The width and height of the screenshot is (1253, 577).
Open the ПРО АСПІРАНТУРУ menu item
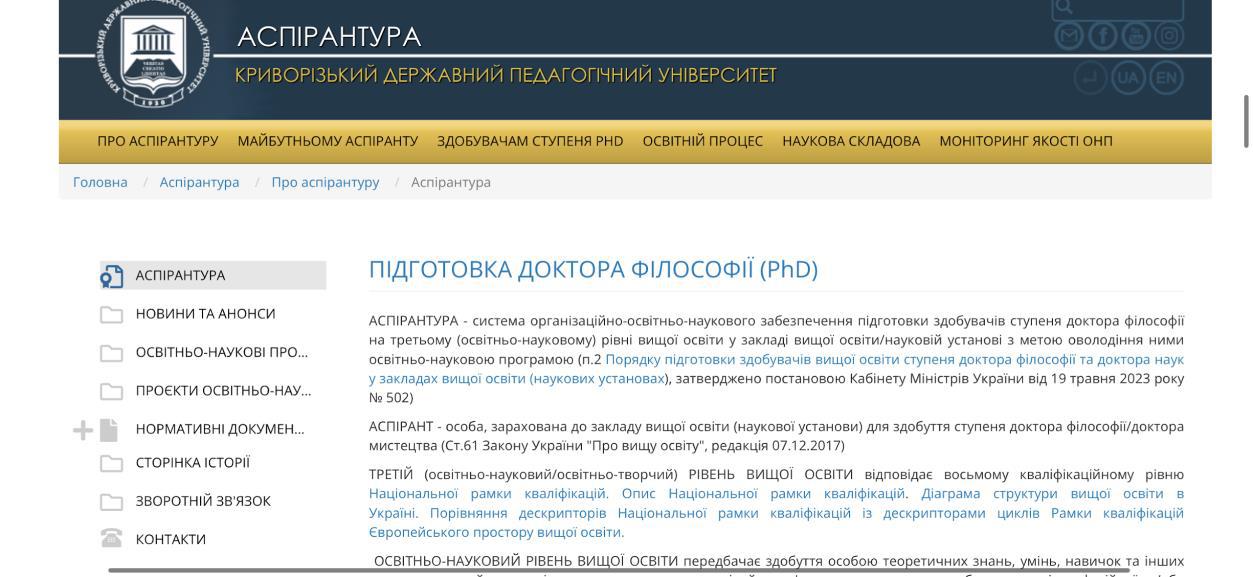(157, 141)
